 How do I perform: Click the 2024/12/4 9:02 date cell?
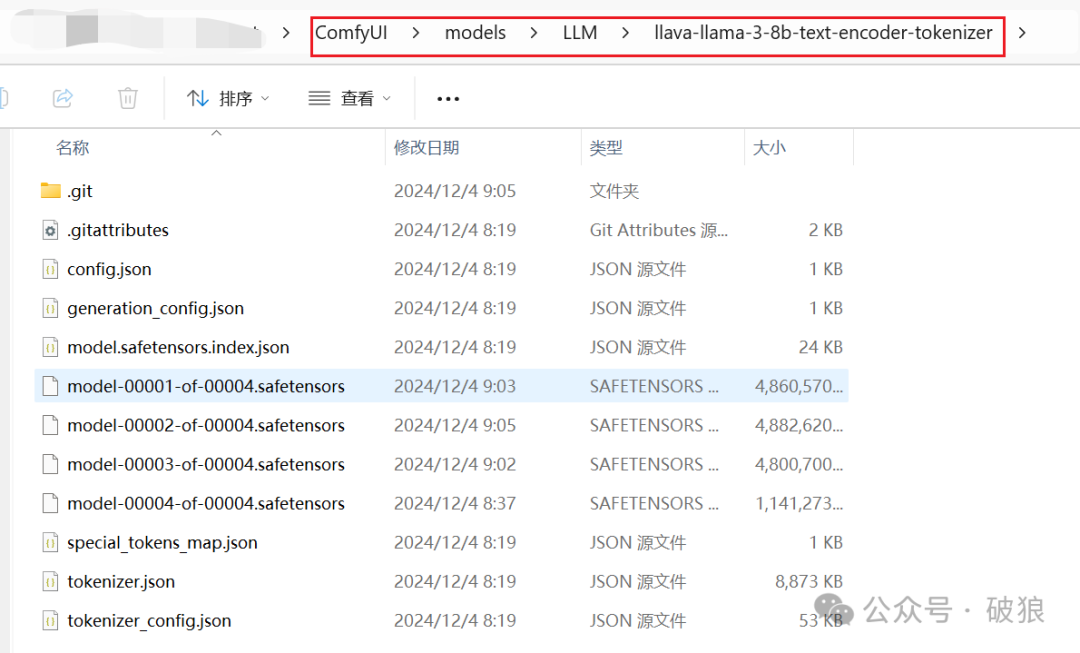[x=455, y=464]
